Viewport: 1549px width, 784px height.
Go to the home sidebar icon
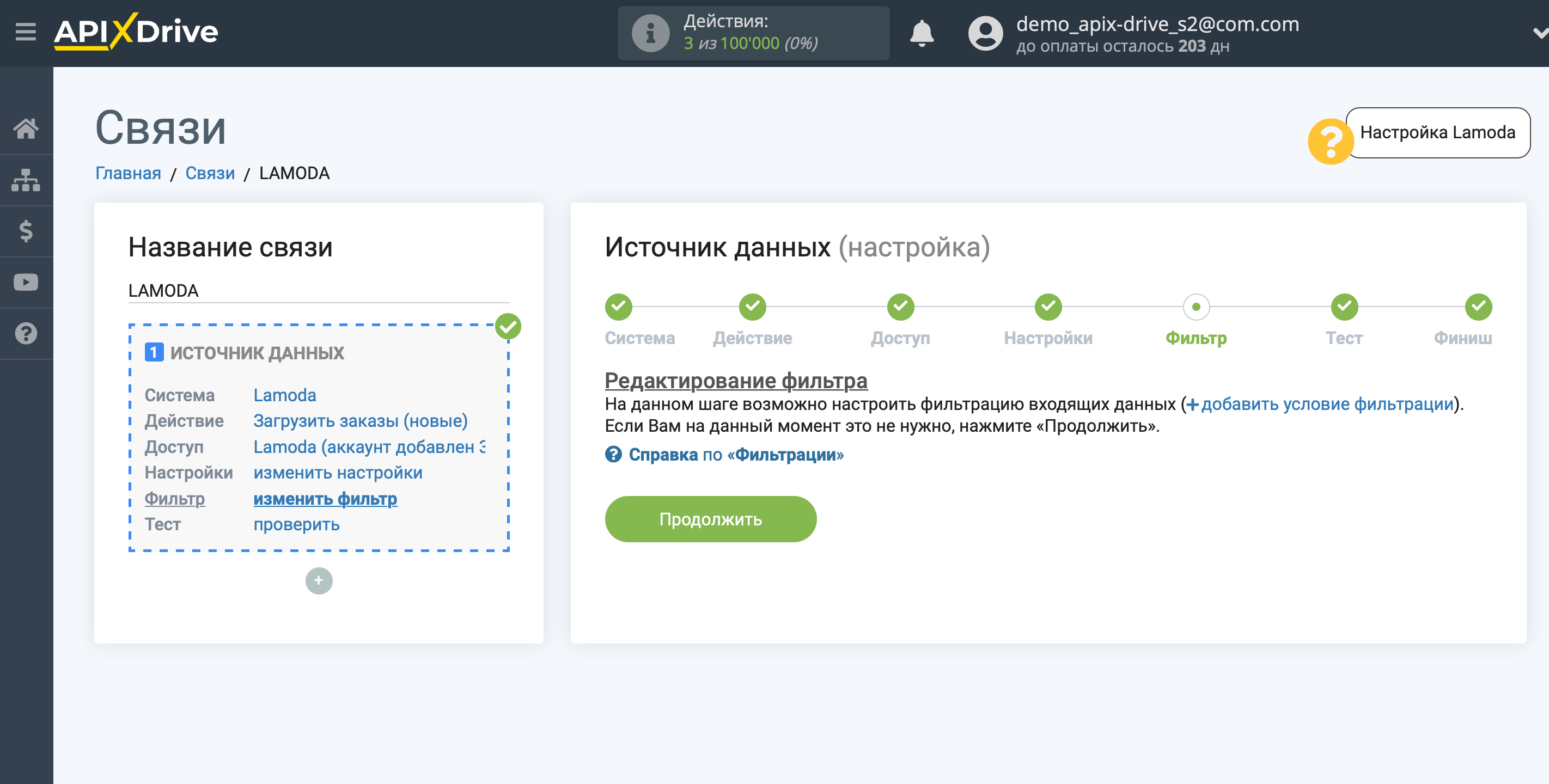26,128
